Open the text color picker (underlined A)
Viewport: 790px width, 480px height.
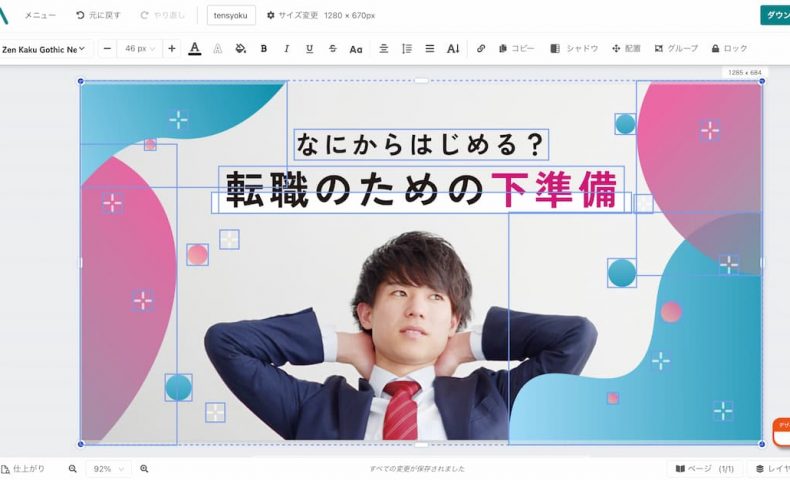(194, 49)
